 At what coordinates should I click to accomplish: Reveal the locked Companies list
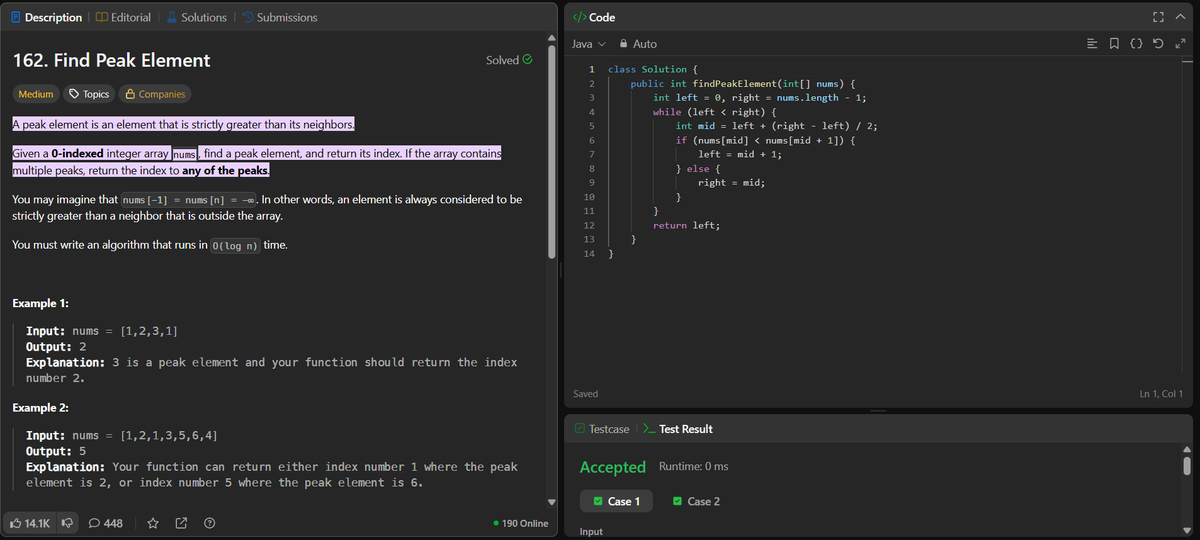point(154,94)
